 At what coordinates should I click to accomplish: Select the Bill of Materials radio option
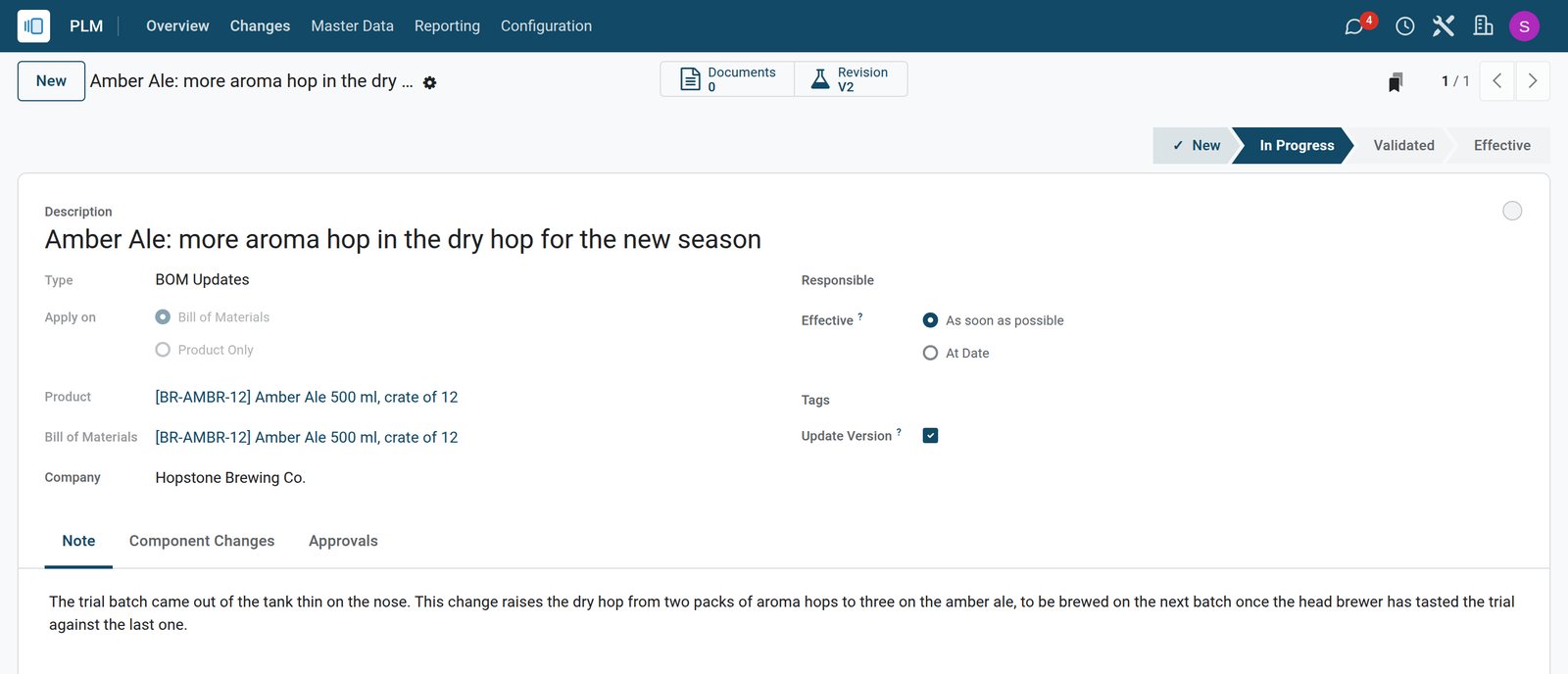(163, 317)
